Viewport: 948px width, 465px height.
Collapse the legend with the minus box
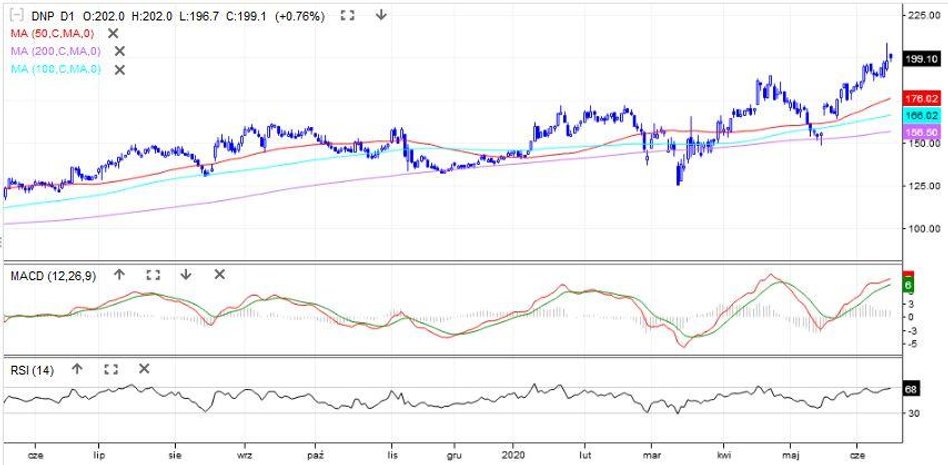click(x=14, y=15)
